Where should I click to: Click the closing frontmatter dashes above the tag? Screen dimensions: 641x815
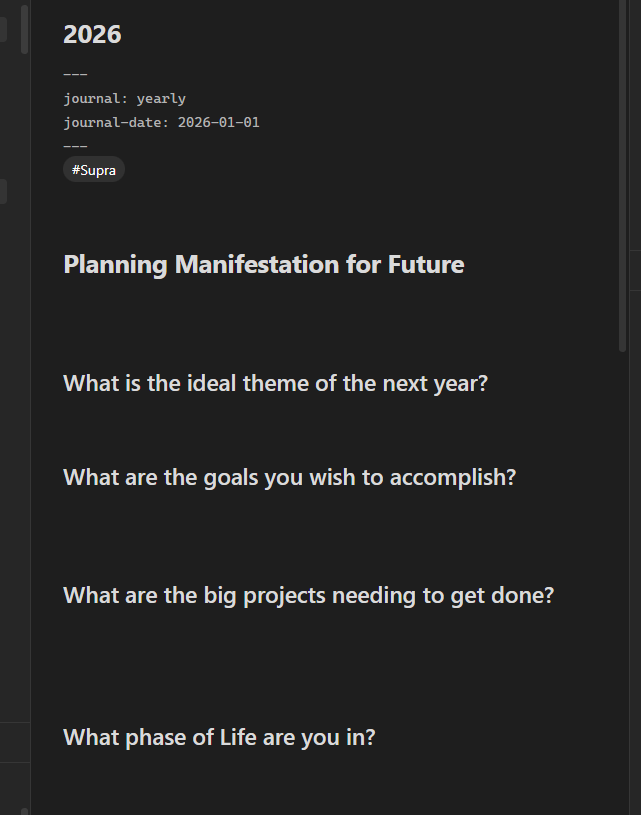[x=75, y=146]
